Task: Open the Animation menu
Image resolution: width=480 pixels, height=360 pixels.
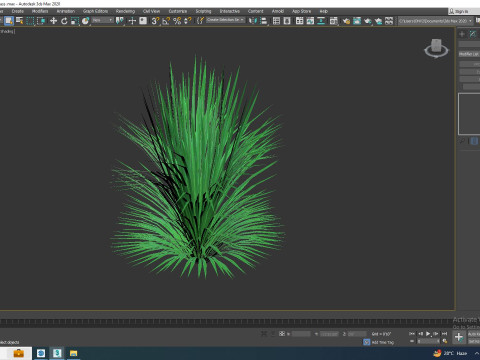Action: tap(65, 11)
